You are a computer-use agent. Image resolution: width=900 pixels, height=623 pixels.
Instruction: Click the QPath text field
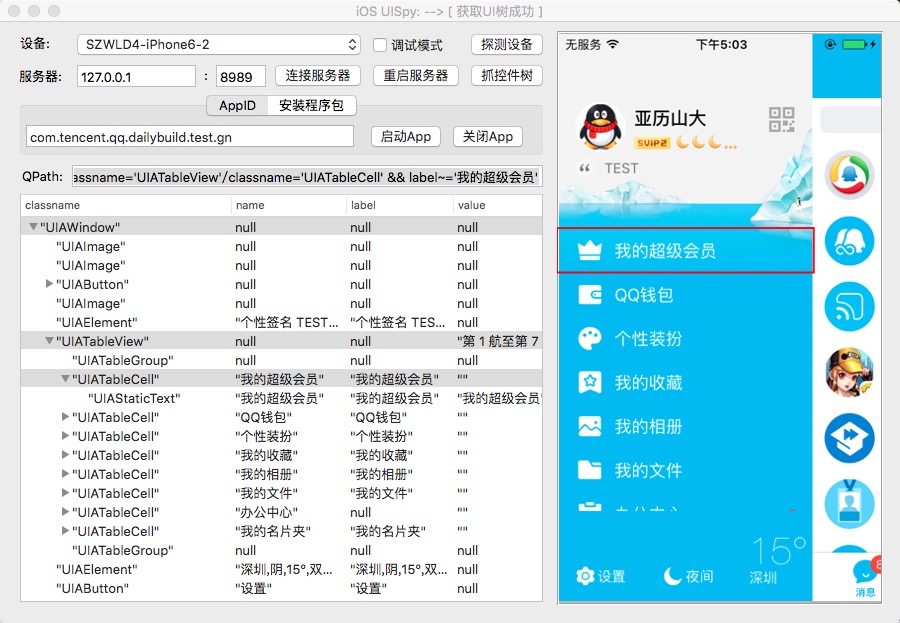tap(307, 177)
